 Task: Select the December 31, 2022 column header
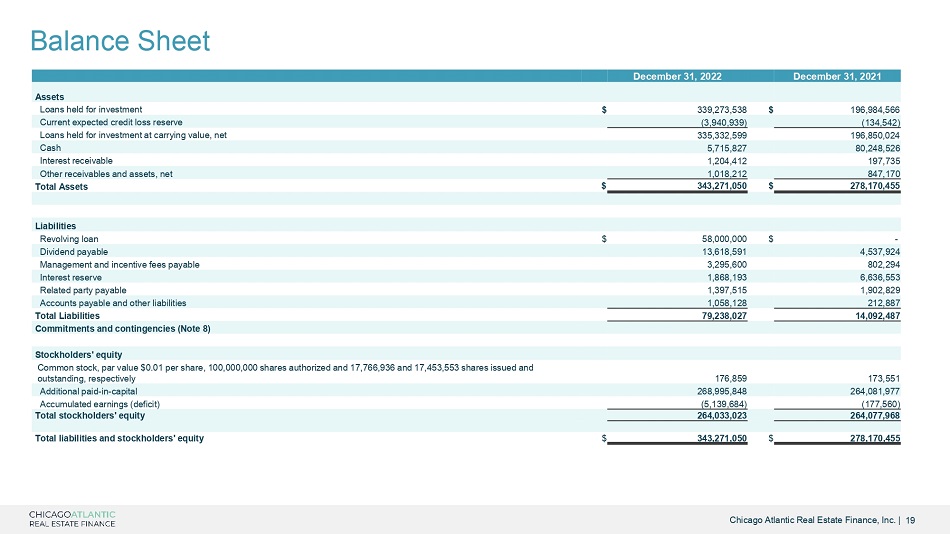point(677,76)
